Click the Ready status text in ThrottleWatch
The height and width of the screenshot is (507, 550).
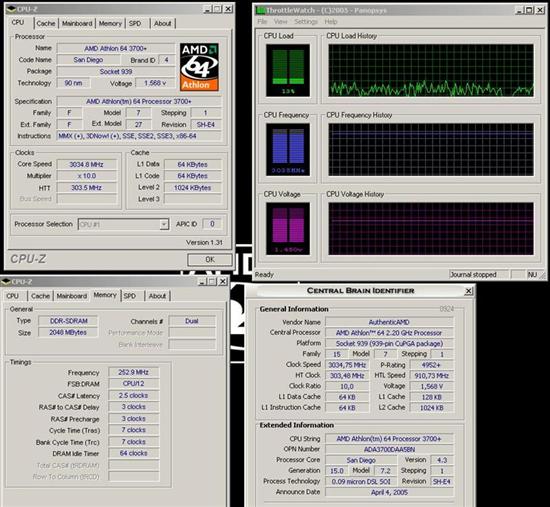click(x=264, y=275)
